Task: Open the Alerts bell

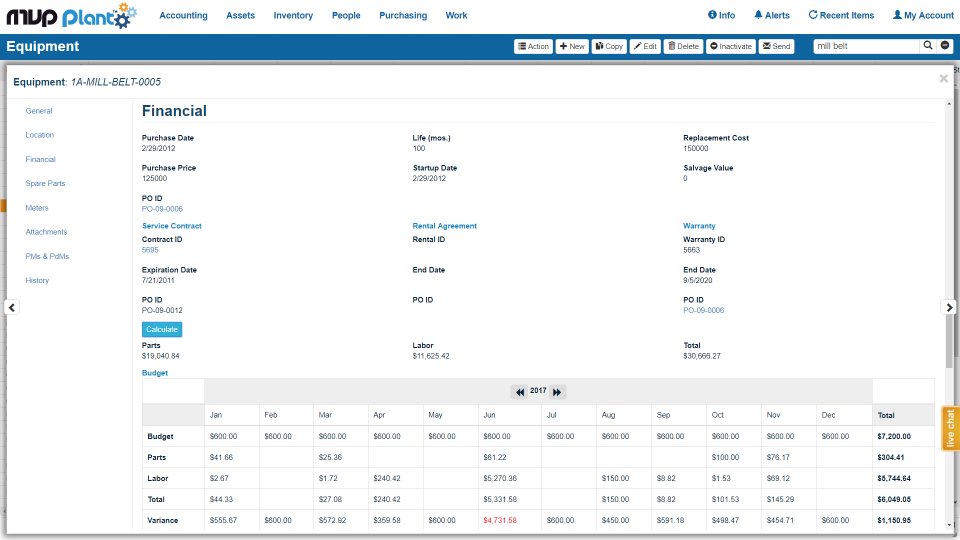Action: [x=771, y=15]
